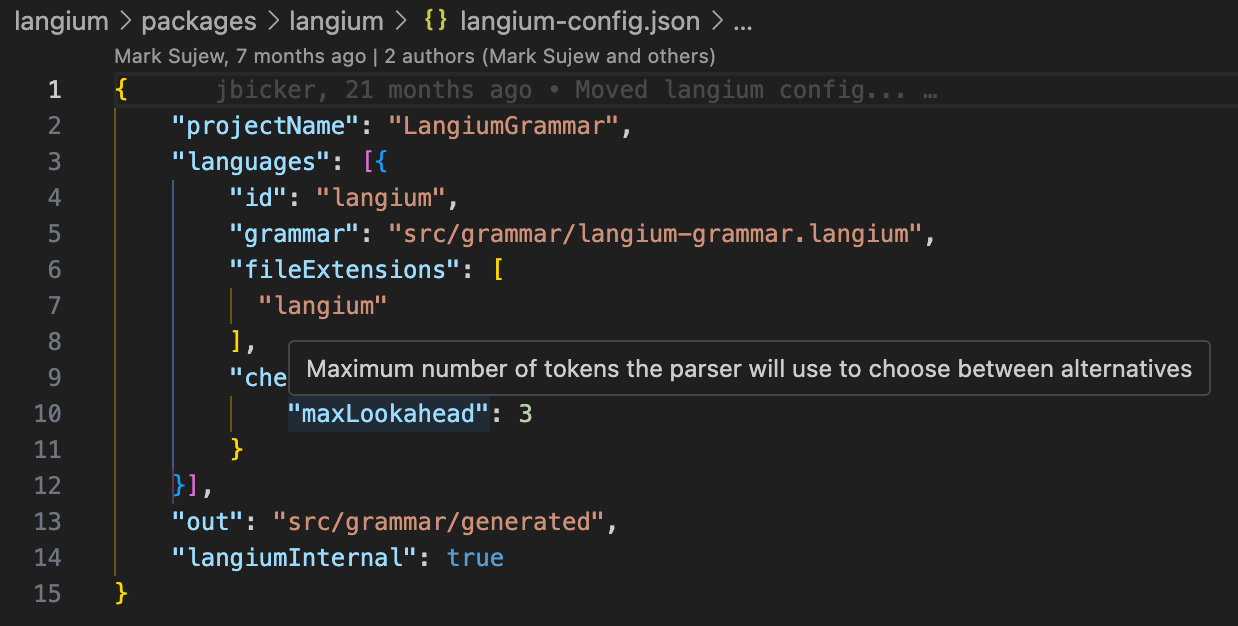Click line number 1 in the gutter

pos(55,89)
